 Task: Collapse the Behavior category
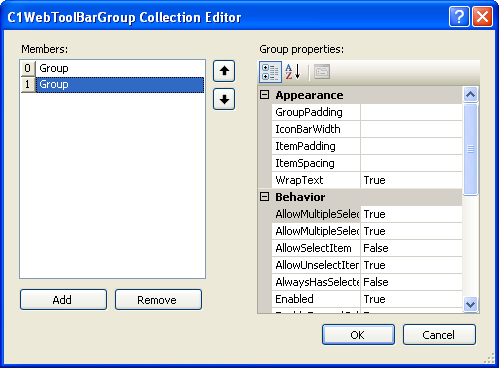coord(264,197)
